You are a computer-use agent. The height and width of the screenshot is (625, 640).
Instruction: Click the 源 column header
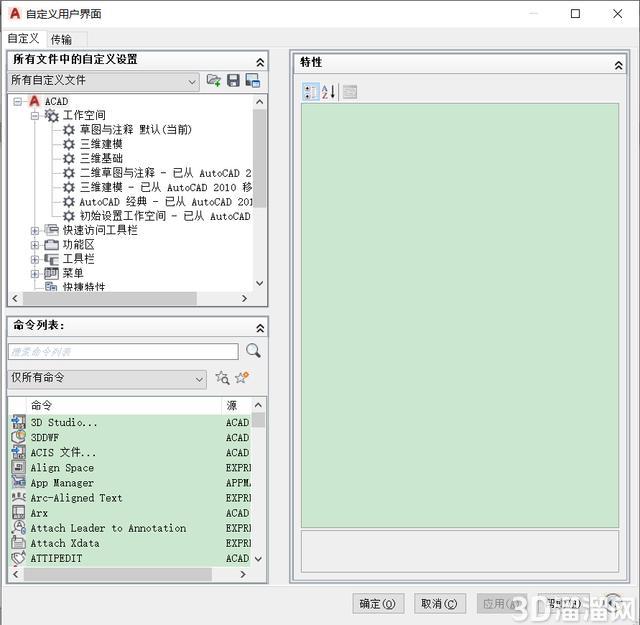(237, 405)
